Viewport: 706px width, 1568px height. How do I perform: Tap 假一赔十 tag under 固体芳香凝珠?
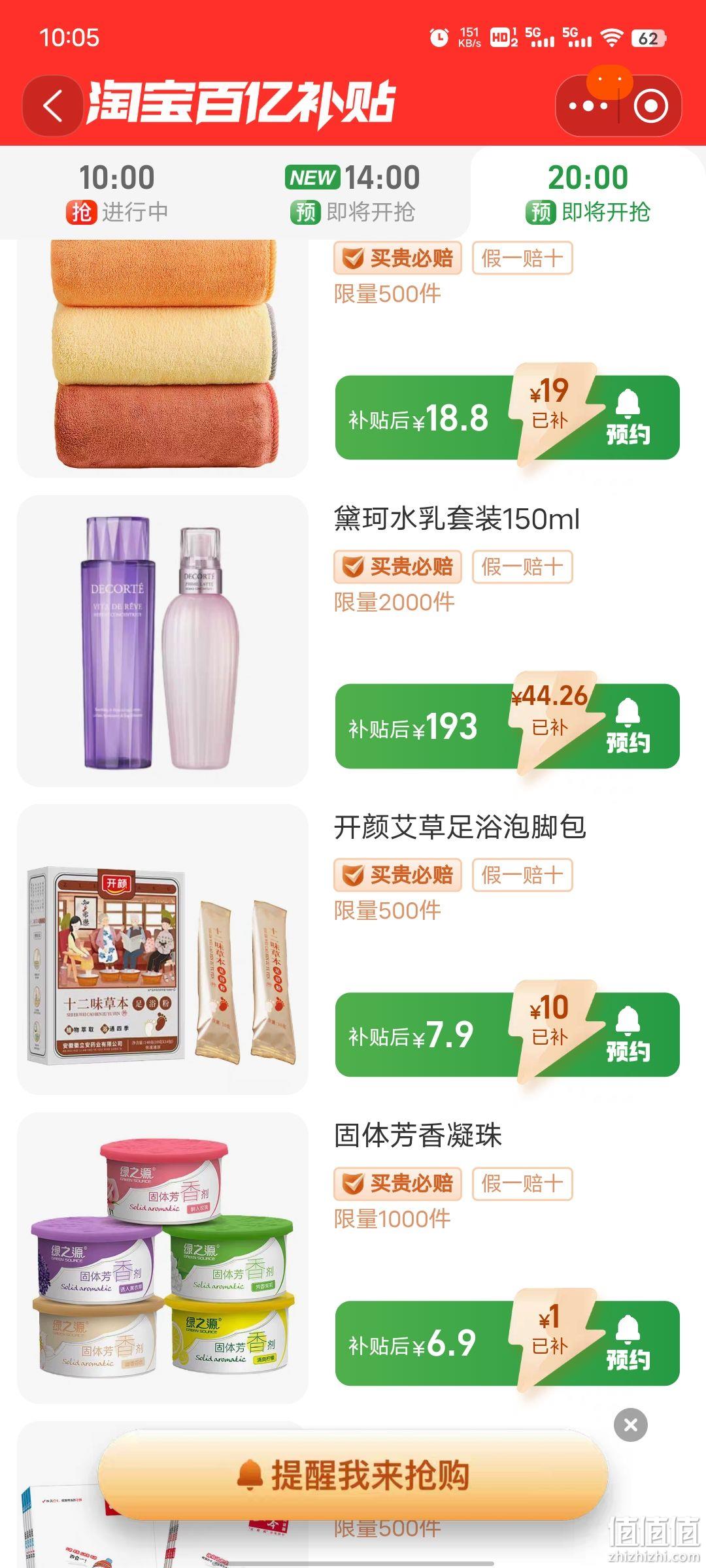(x=522, y=1183)
